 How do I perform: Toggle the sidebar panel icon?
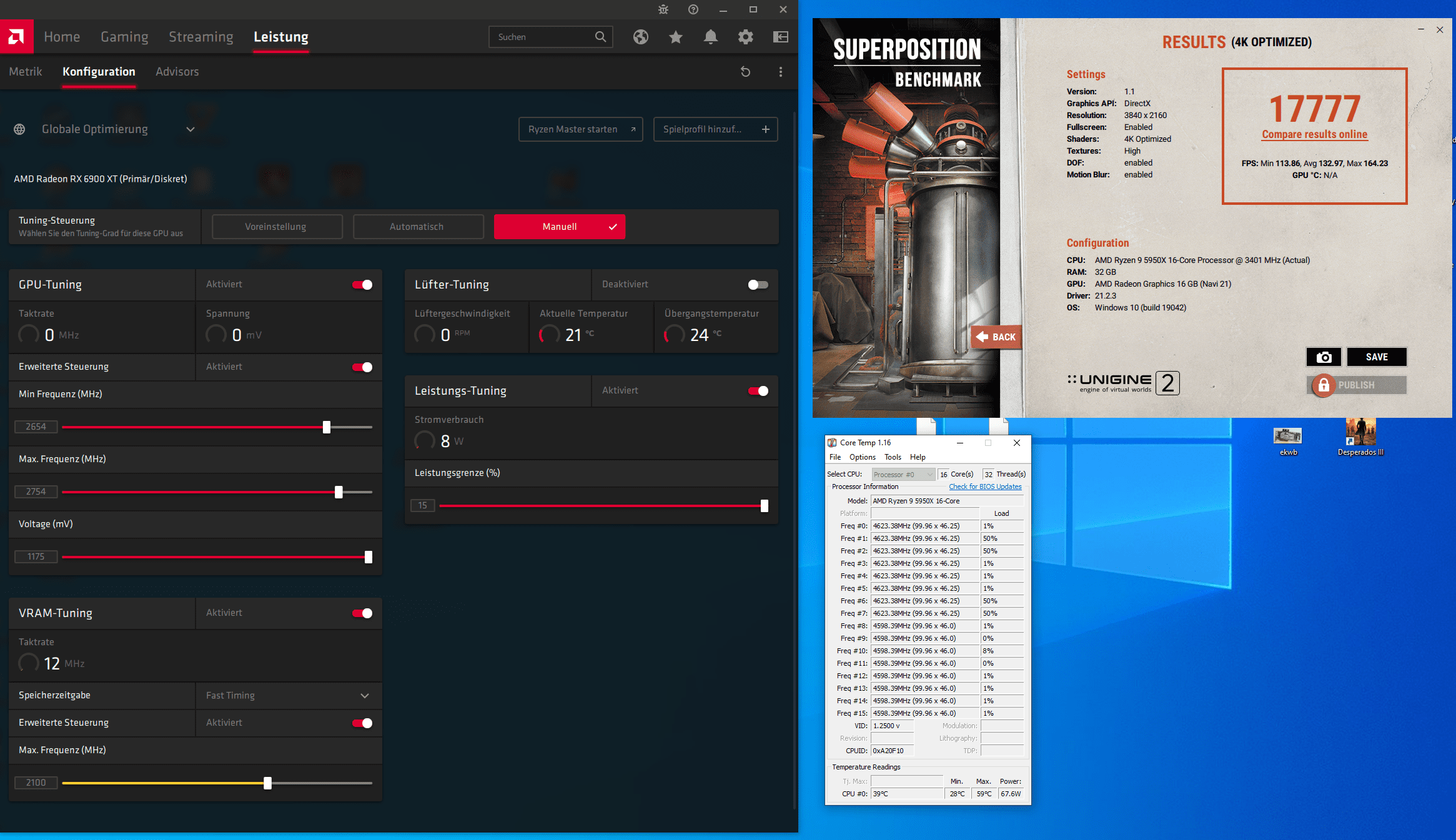pyautogui.click(x=780, y=37)
